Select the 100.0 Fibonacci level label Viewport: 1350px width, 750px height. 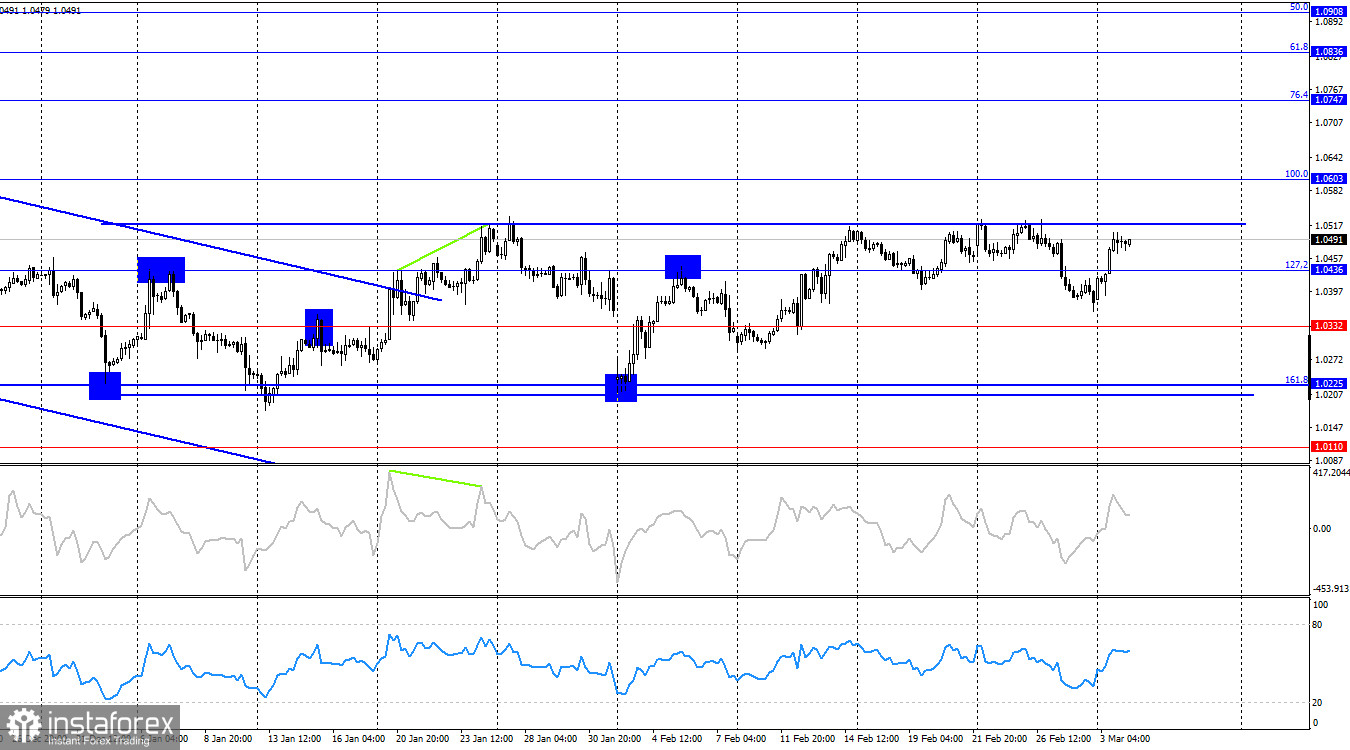pyautogui.click(x=1297, y=173)
